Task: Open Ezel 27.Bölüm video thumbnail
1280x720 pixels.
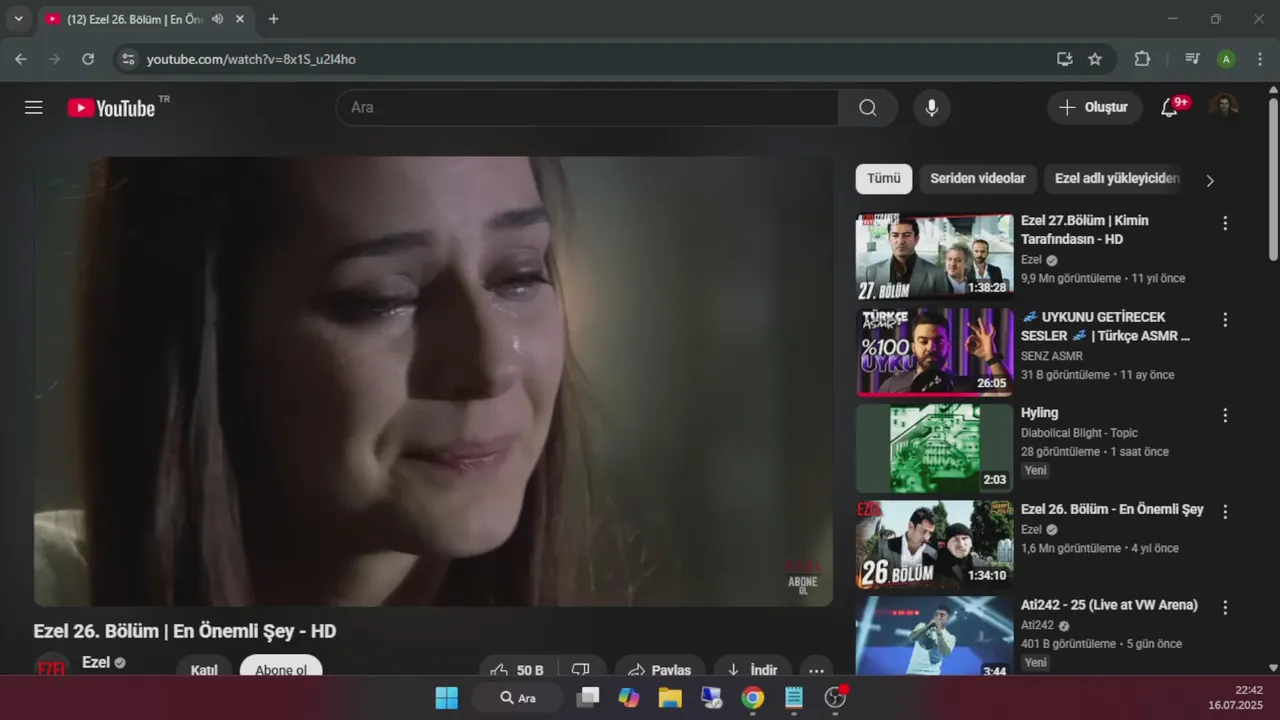Action: pyautogui.click(x=934, y=257)
